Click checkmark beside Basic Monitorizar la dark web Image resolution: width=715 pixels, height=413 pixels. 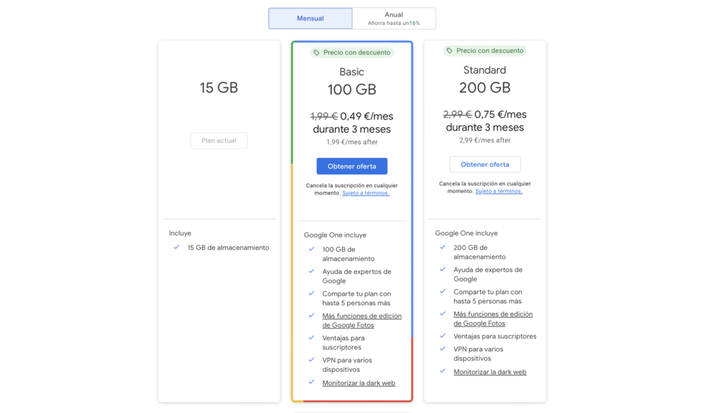(311, 382)
